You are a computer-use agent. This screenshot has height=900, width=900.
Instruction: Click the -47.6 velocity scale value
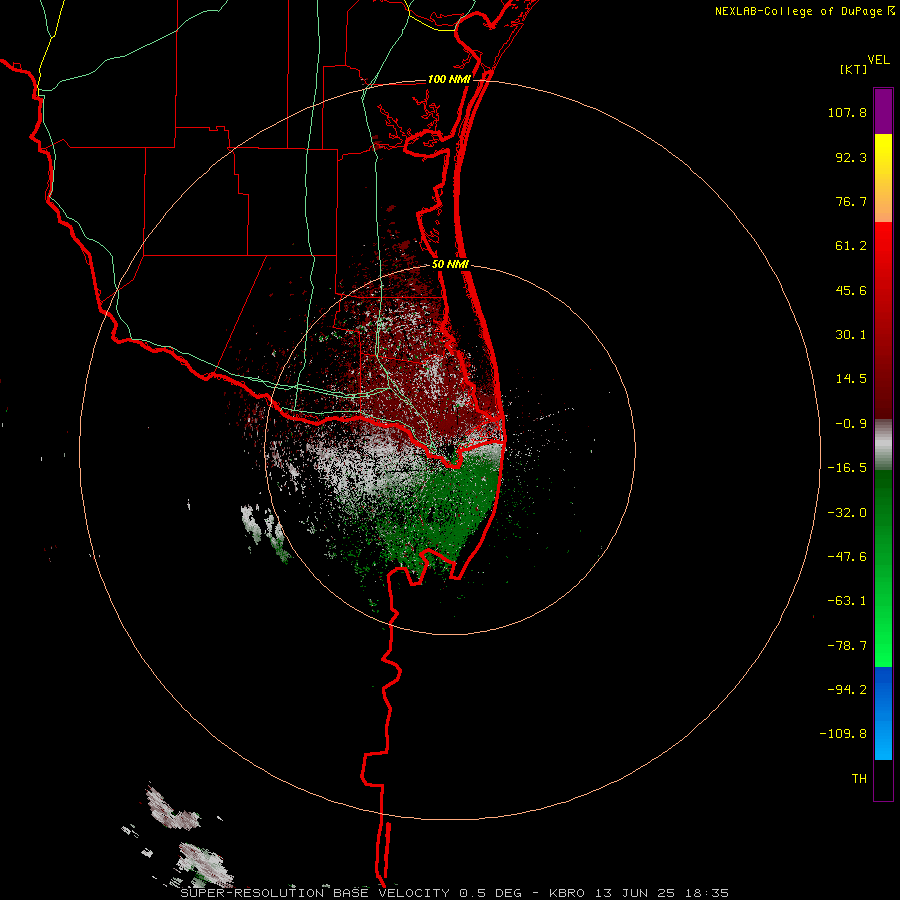coord(847,557)
